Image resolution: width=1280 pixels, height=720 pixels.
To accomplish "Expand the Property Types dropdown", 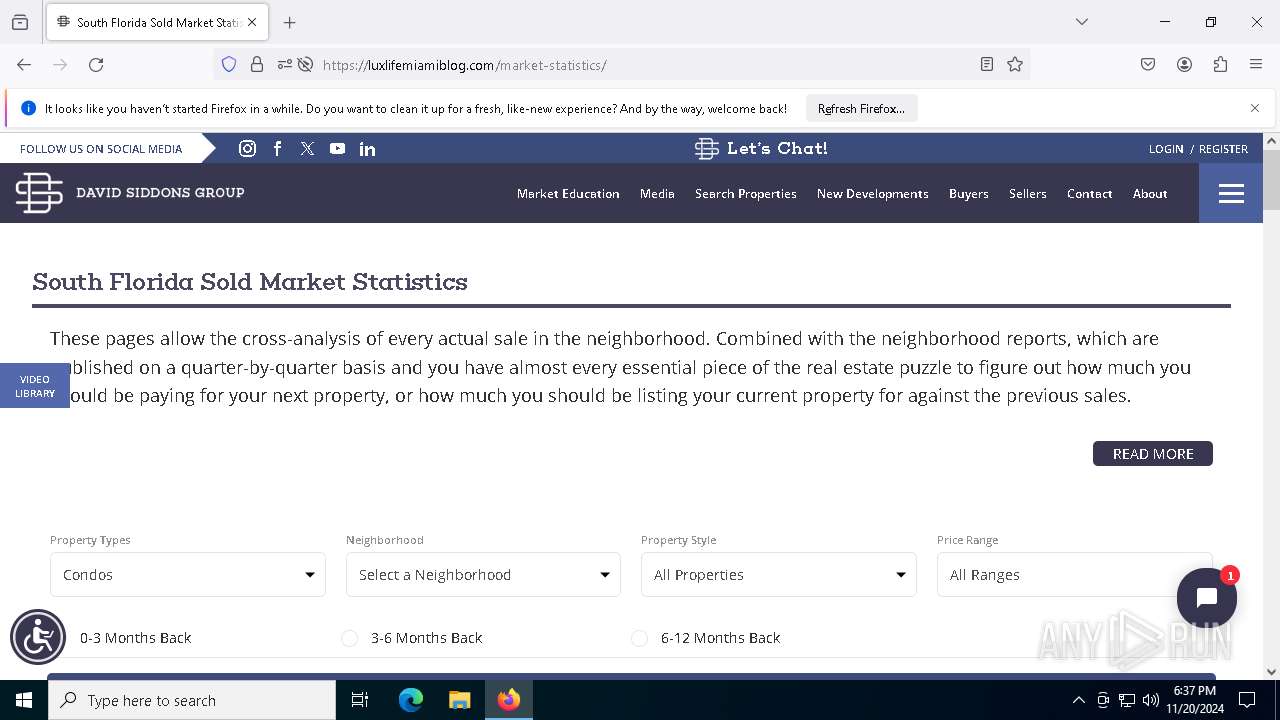I will (x=188, y=575).
